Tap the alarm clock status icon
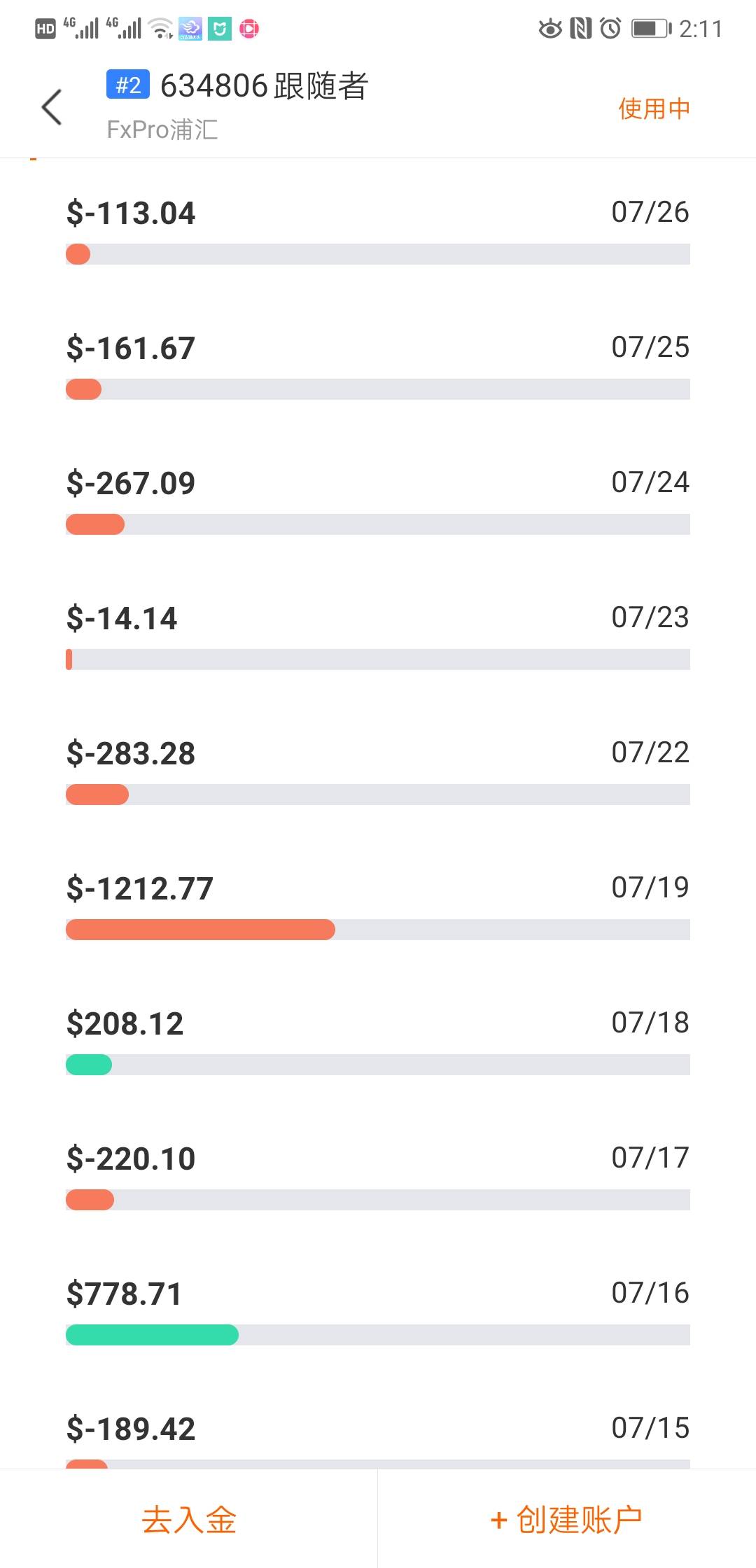This screenshot has height=1568, width=756. coord(610,29)
